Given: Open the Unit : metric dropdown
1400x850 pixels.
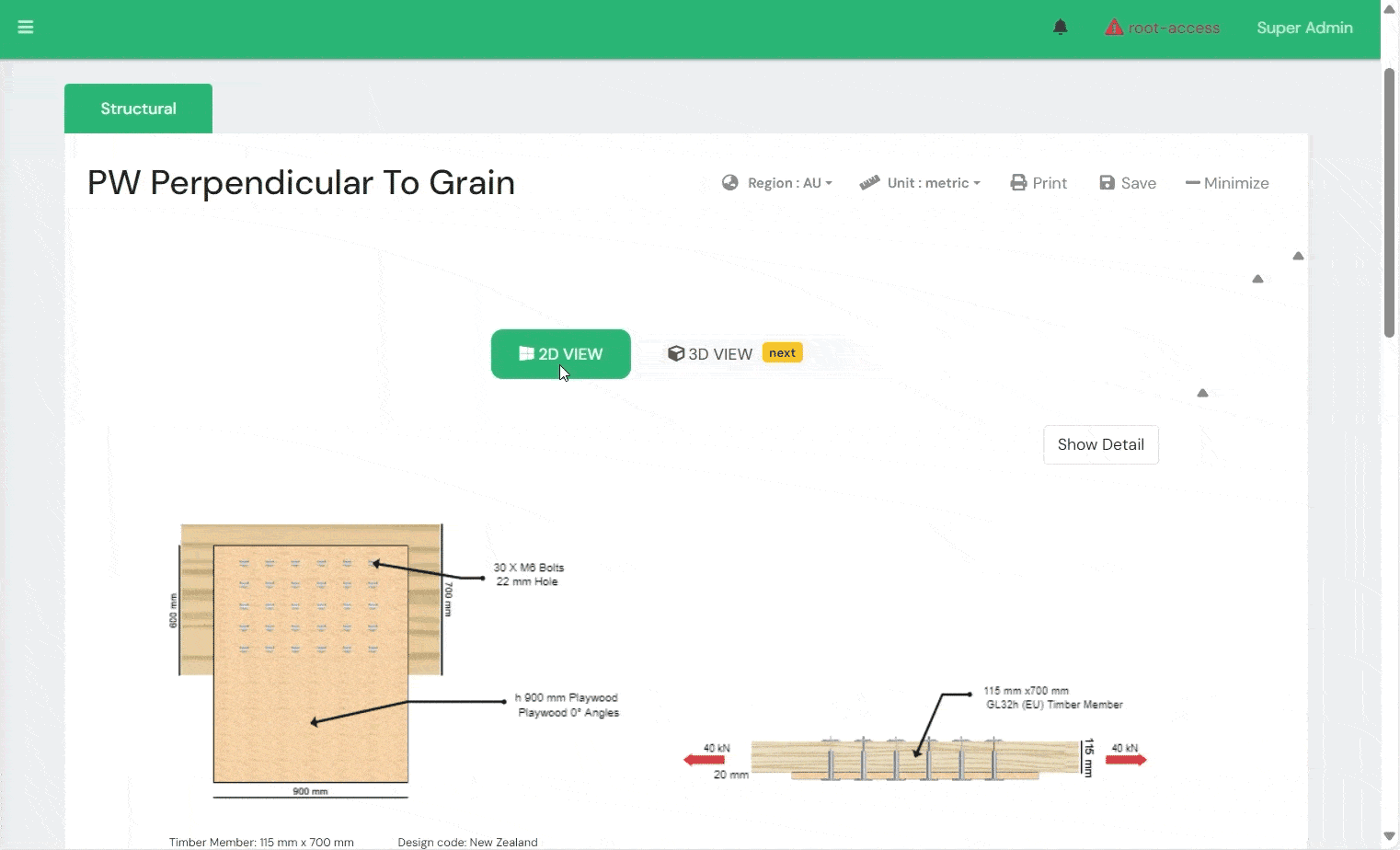Looking at the screenshot, I should pyautogui.click(x=934, y=183).
